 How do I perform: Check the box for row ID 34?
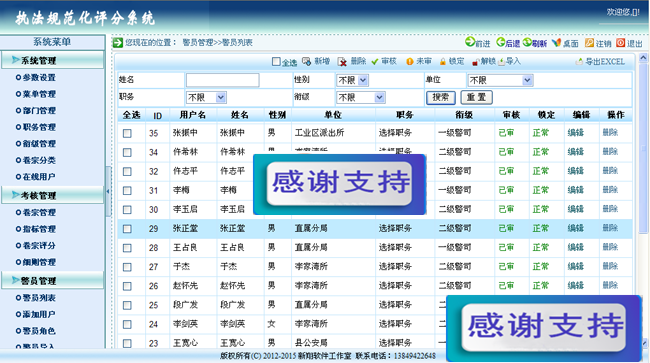coord(127,152)
